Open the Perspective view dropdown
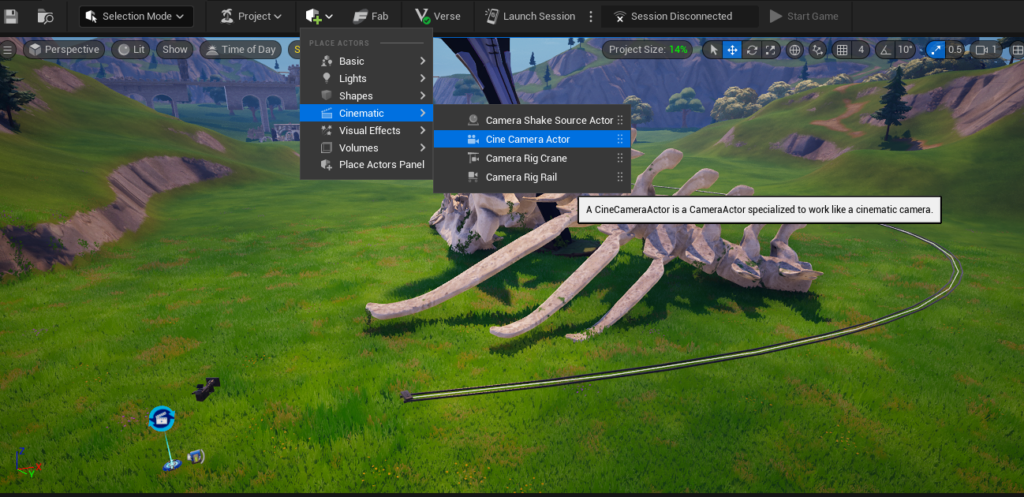This screenshot has width=1024, height=497. pyautogui.click(x=64, y=50)
